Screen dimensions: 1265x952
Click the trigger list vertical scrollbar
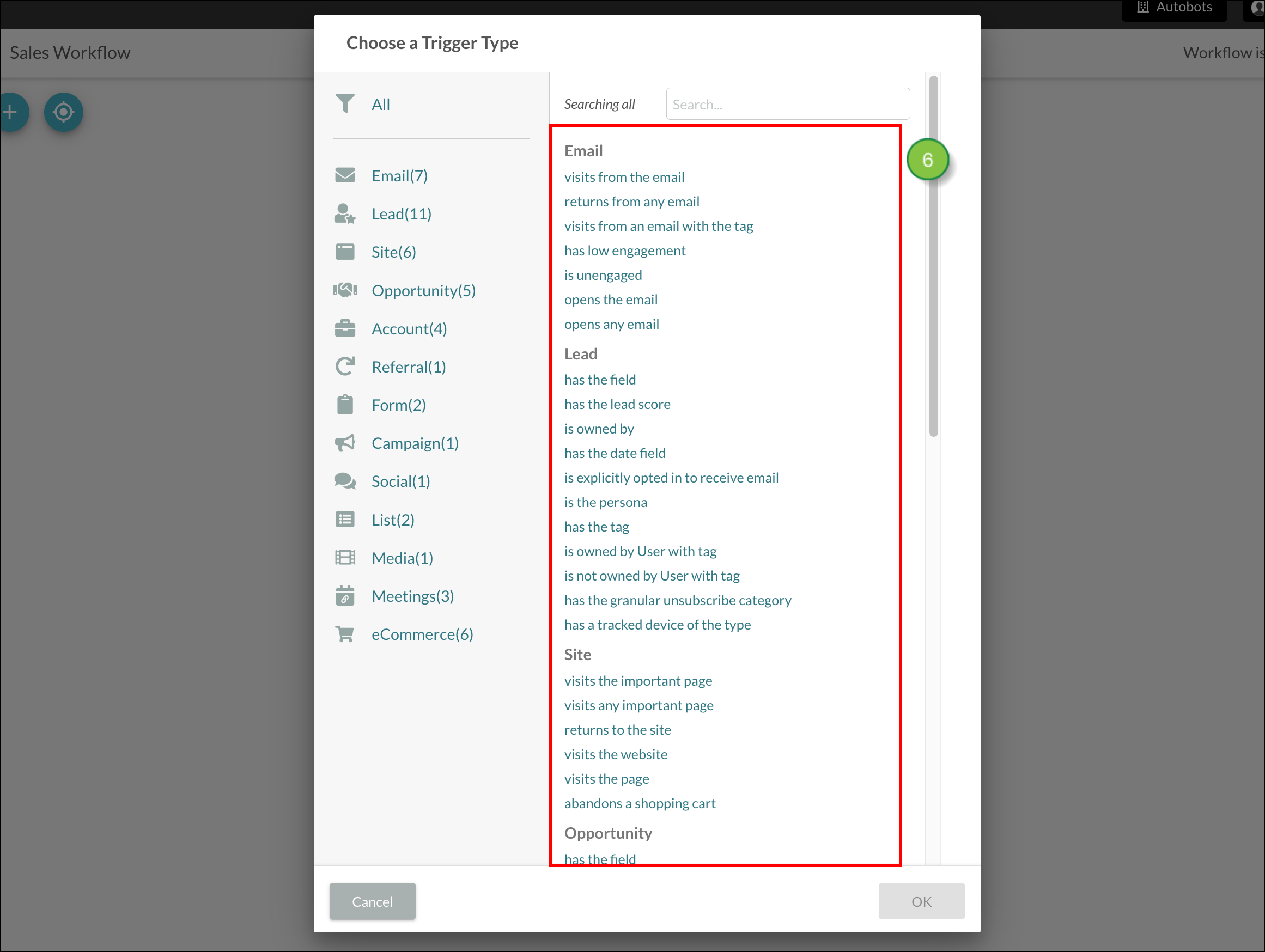tap(933, 286)
